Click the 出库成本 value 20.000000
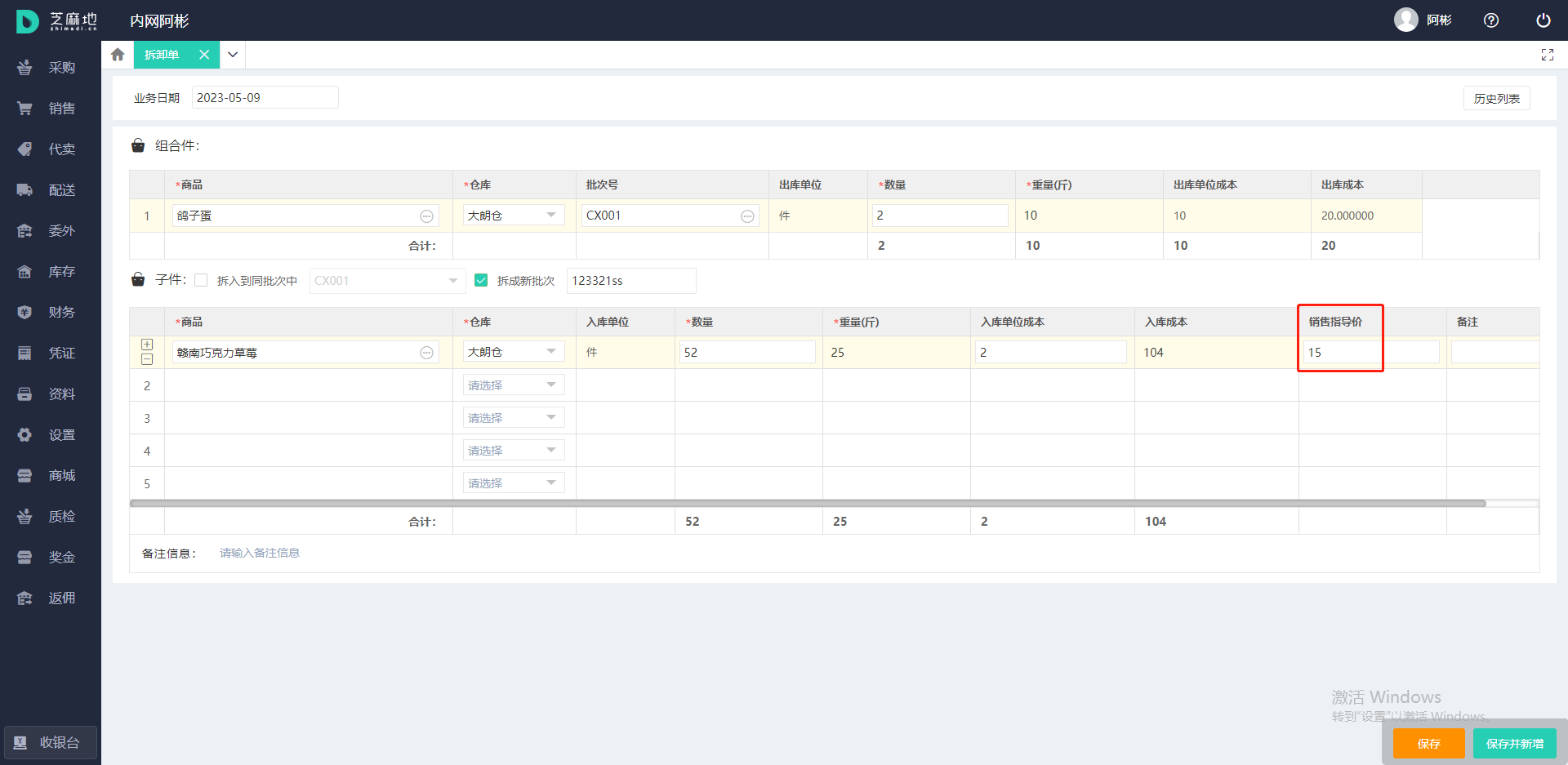1568x765 pixels. [1347, 216]
